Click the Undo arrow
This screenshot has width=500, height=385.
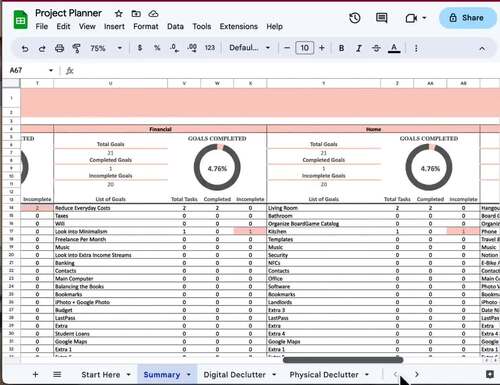(25, 49)
